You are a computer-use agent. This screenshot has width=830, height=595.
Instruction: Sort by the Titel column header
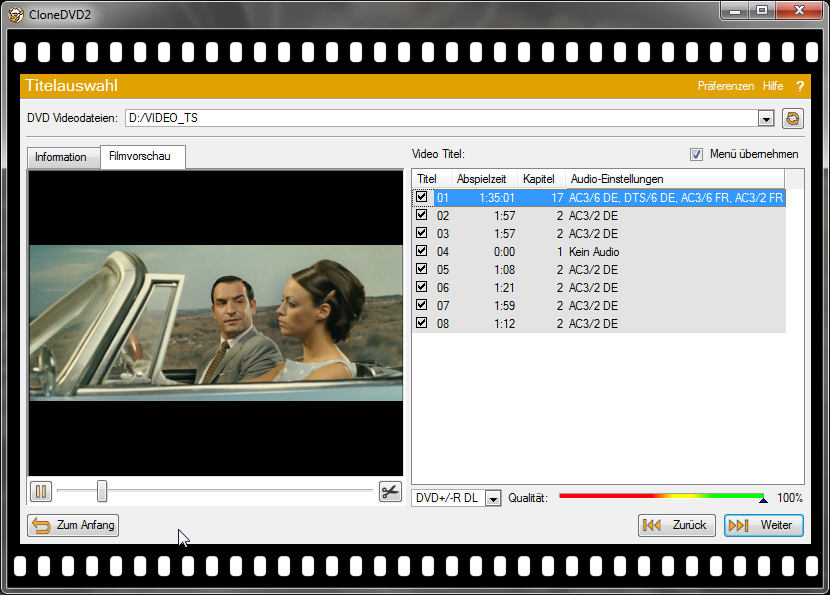click(431, 179)
